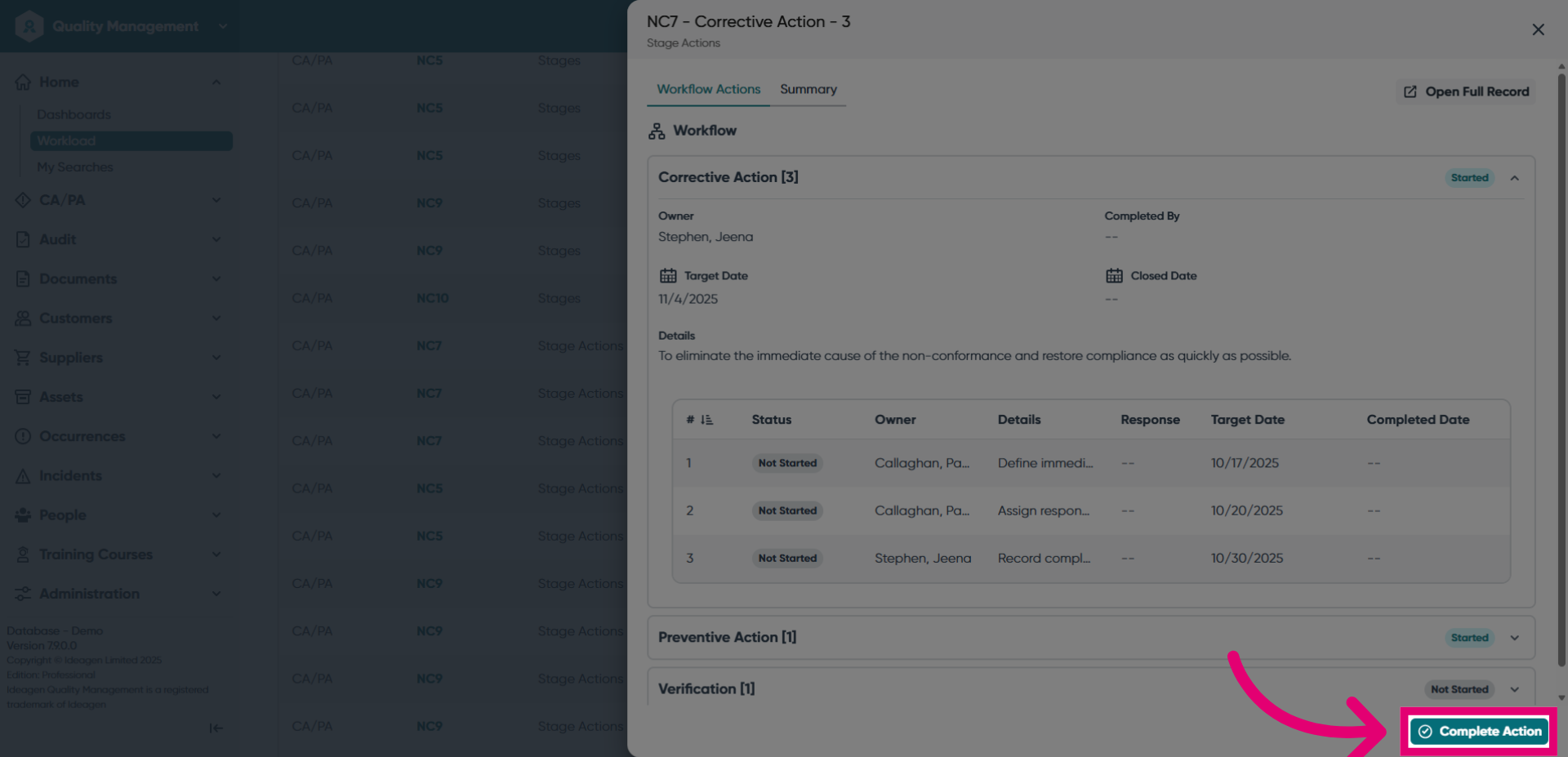The height and width of the screenshot is (757, 1568).
Task: Expand the Audit menu chevron
Action: click(x=216, y=239)
